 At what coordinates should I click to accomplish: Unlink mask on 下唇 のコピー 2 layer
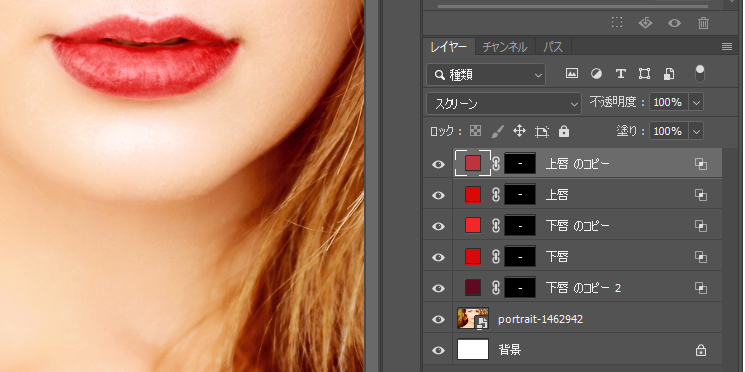pyautogui.click(x=496, y=288)
